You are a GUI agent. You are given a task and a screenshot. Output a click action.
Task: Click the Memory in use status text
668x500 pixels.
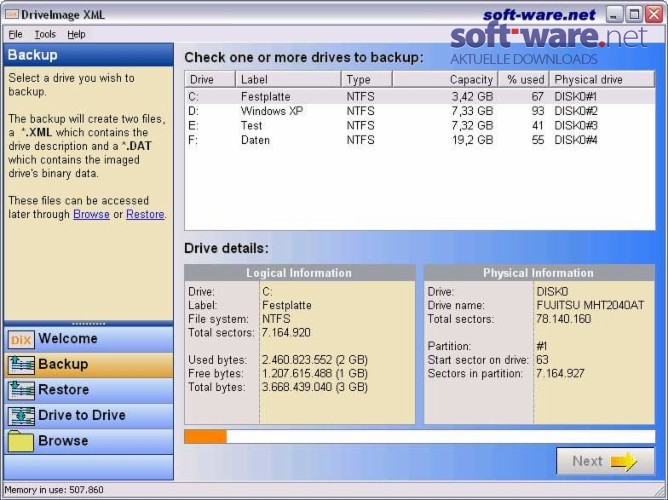click(54, 490)
